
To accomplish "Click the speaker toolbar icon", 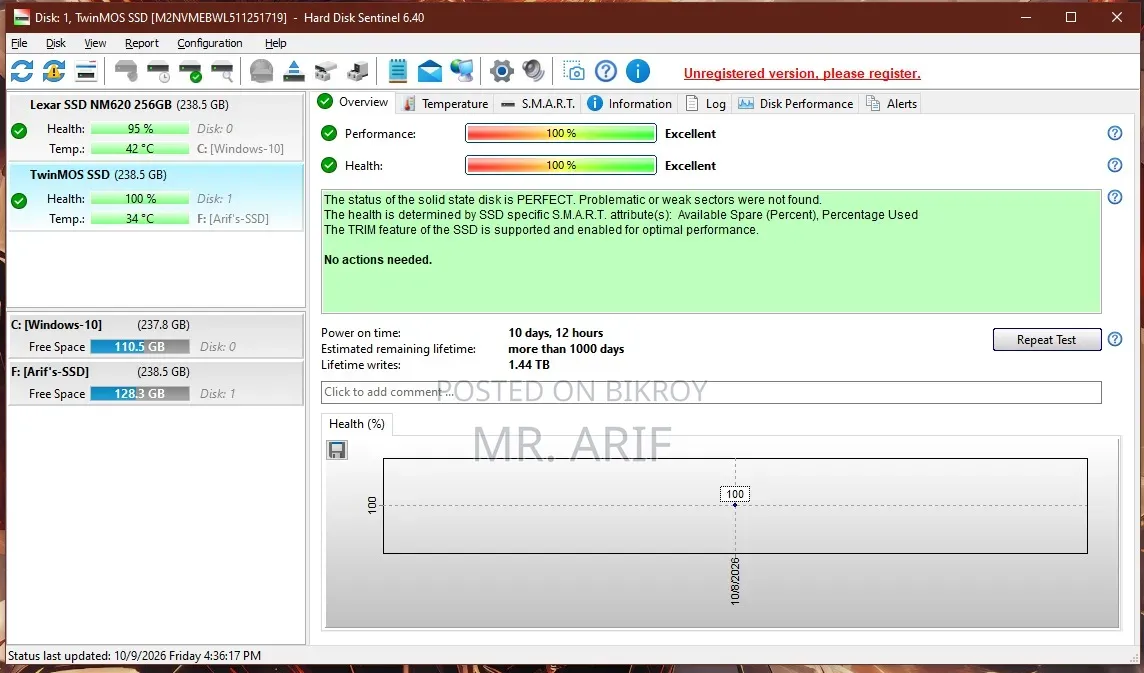I will tap(533, 71).
